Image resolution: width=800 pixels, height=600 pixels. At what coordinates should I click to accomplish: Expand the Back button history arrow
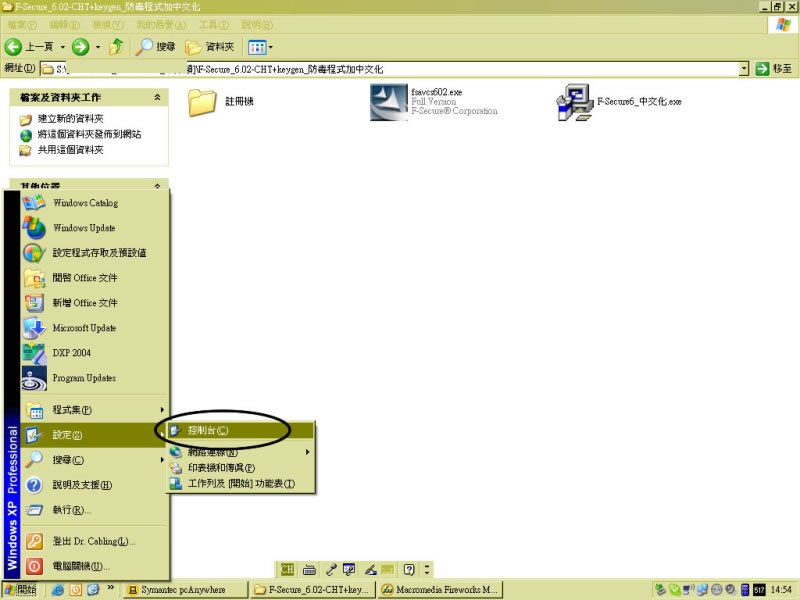click(x=62, y=47)
